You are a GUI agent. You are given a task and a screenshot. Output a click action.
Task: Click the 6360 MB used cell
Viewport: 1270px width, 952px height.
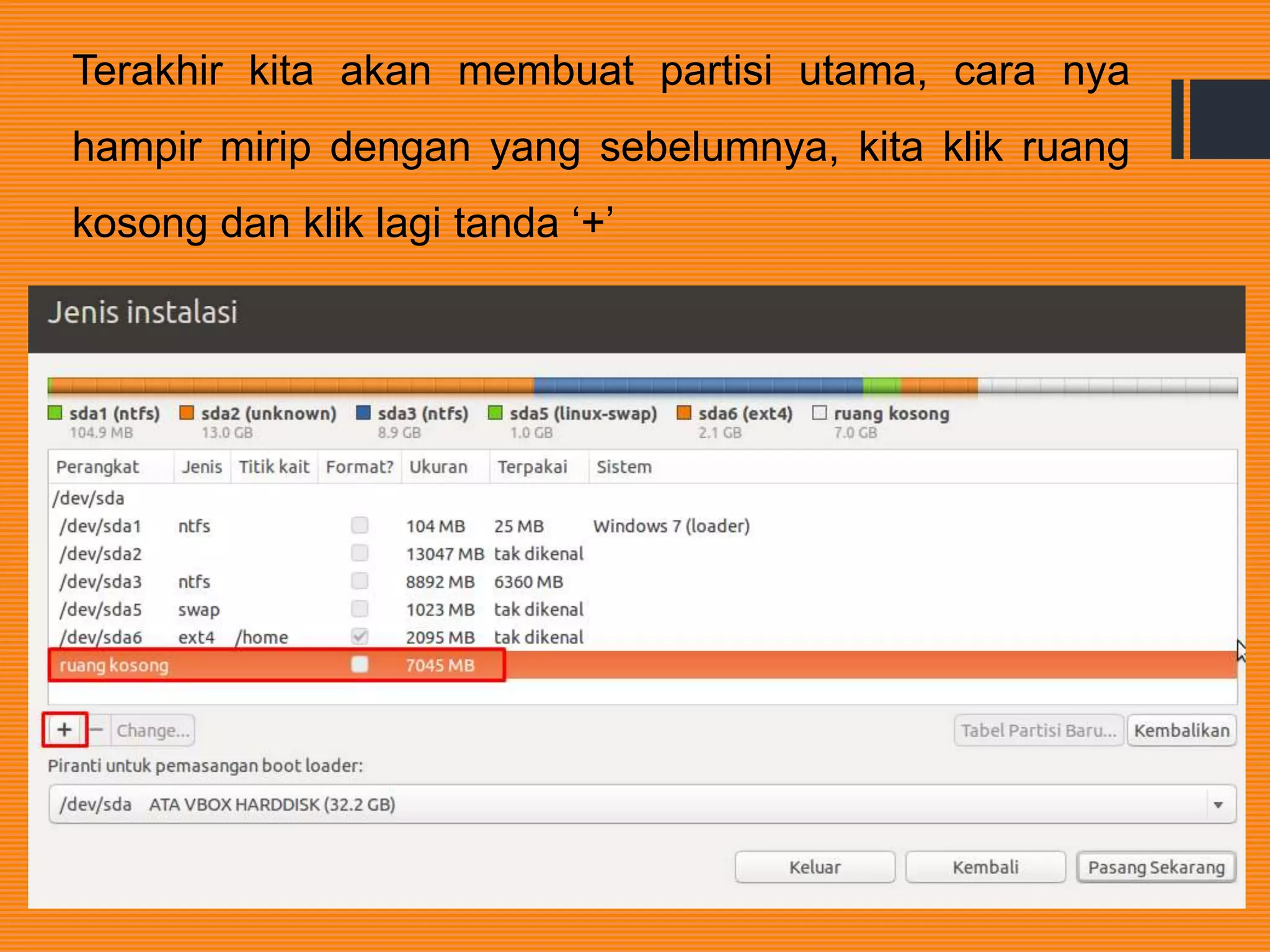coord(528,582)
